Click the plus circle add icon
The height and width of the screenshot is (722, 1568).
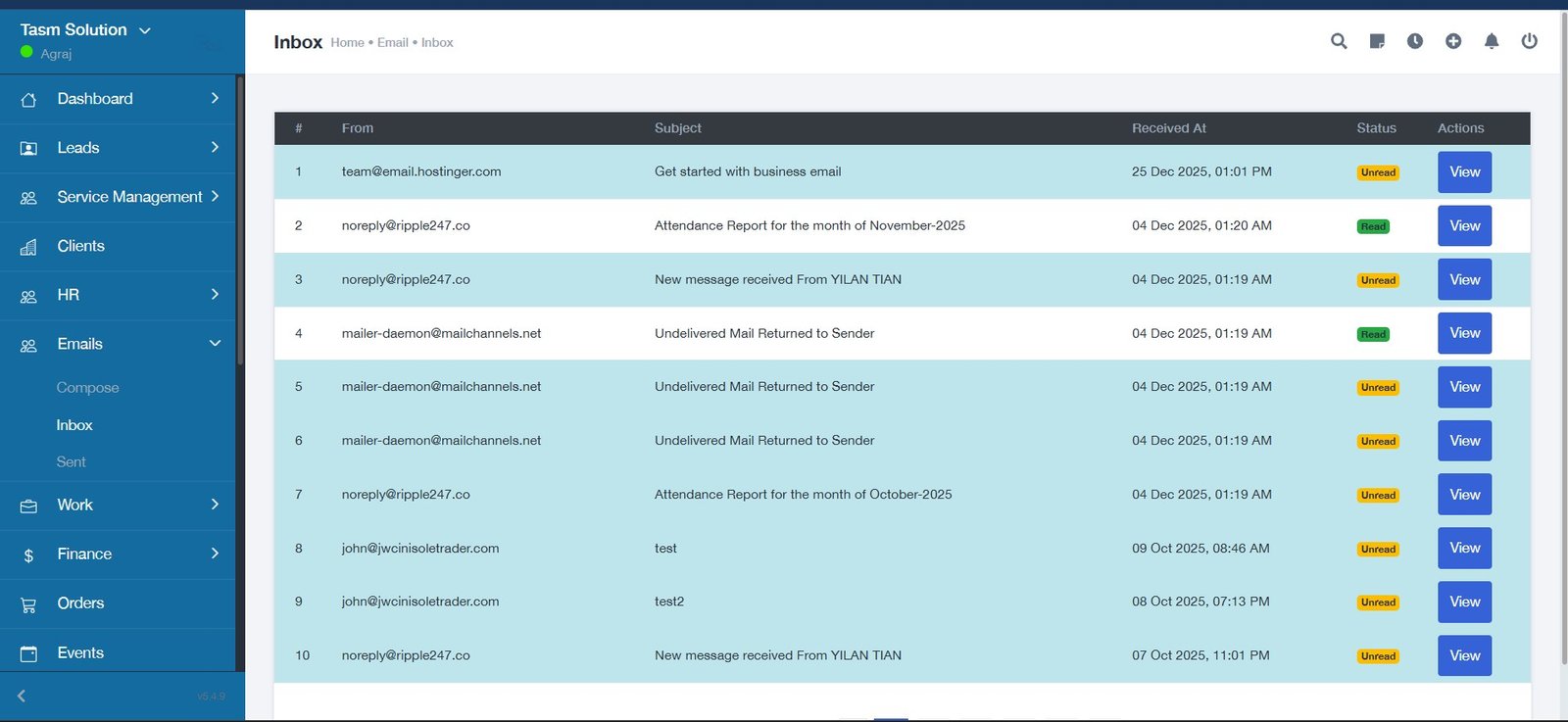click(1453, 41)
